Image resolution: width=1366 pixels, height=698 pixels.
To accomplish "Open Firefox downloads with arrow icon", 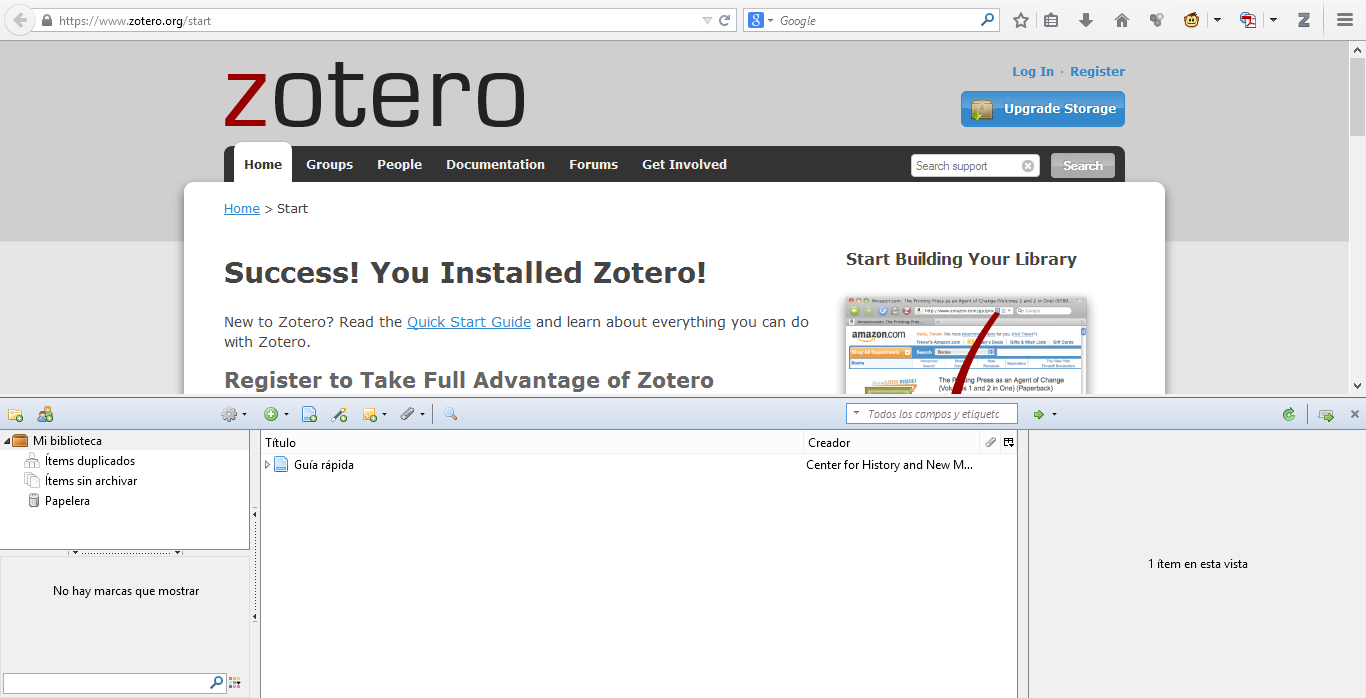I will pyautogui.click(x=1086, y=19).
